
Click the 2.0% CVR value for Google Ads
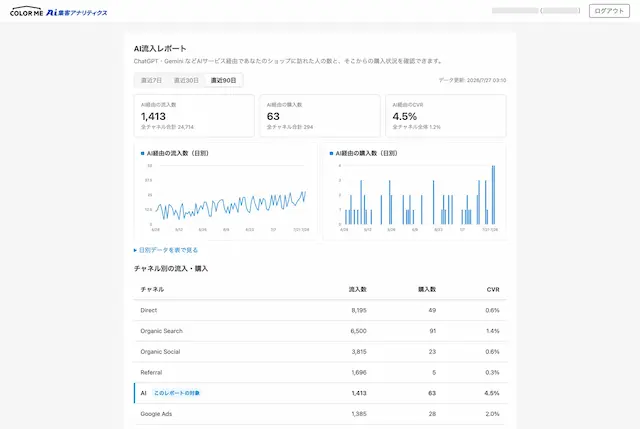pyautogui.click(x=492, y=414)
